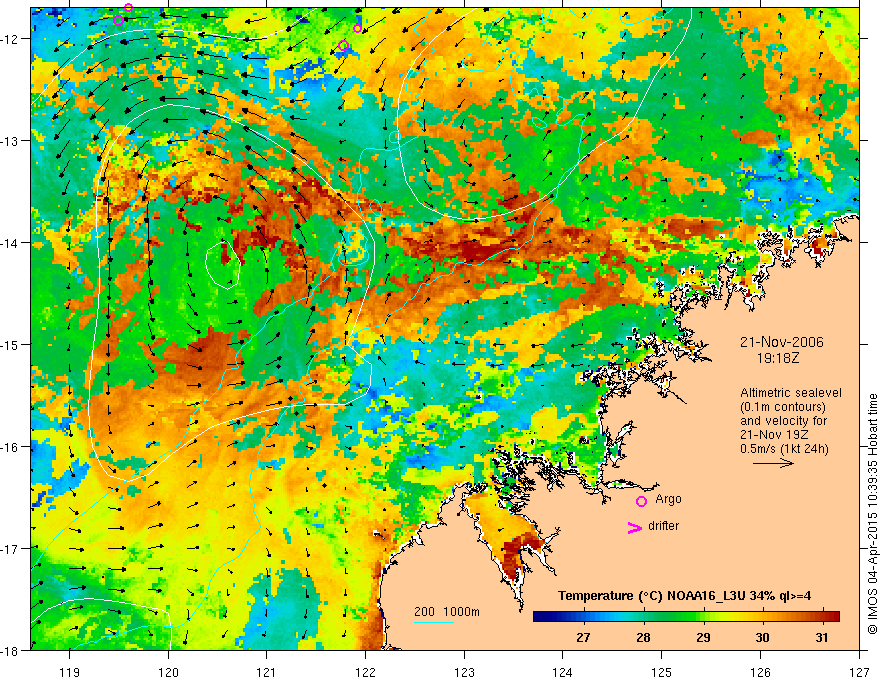Click the yellow section of colorbar above 29
Screen dimensions: 880x680
click(704, 616)
